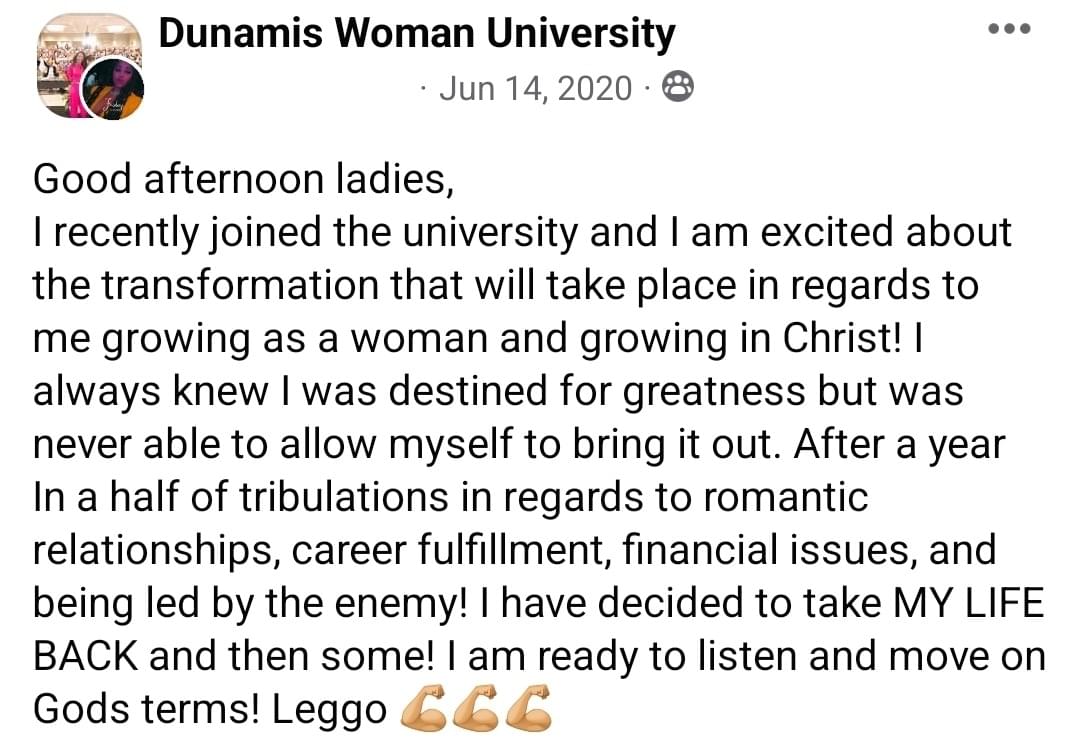1080x756 pixels.
Task: Click the word "University" in the group title
Action: 581,33
